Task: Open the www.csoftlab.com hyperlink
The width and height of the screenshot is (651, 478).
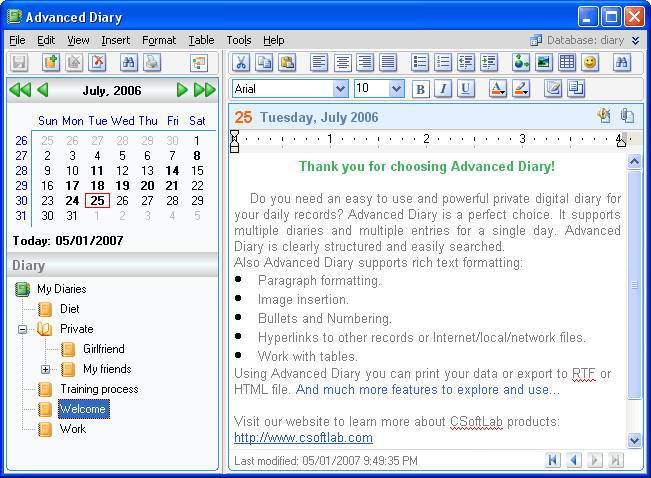Action: (x=303, y=438)
